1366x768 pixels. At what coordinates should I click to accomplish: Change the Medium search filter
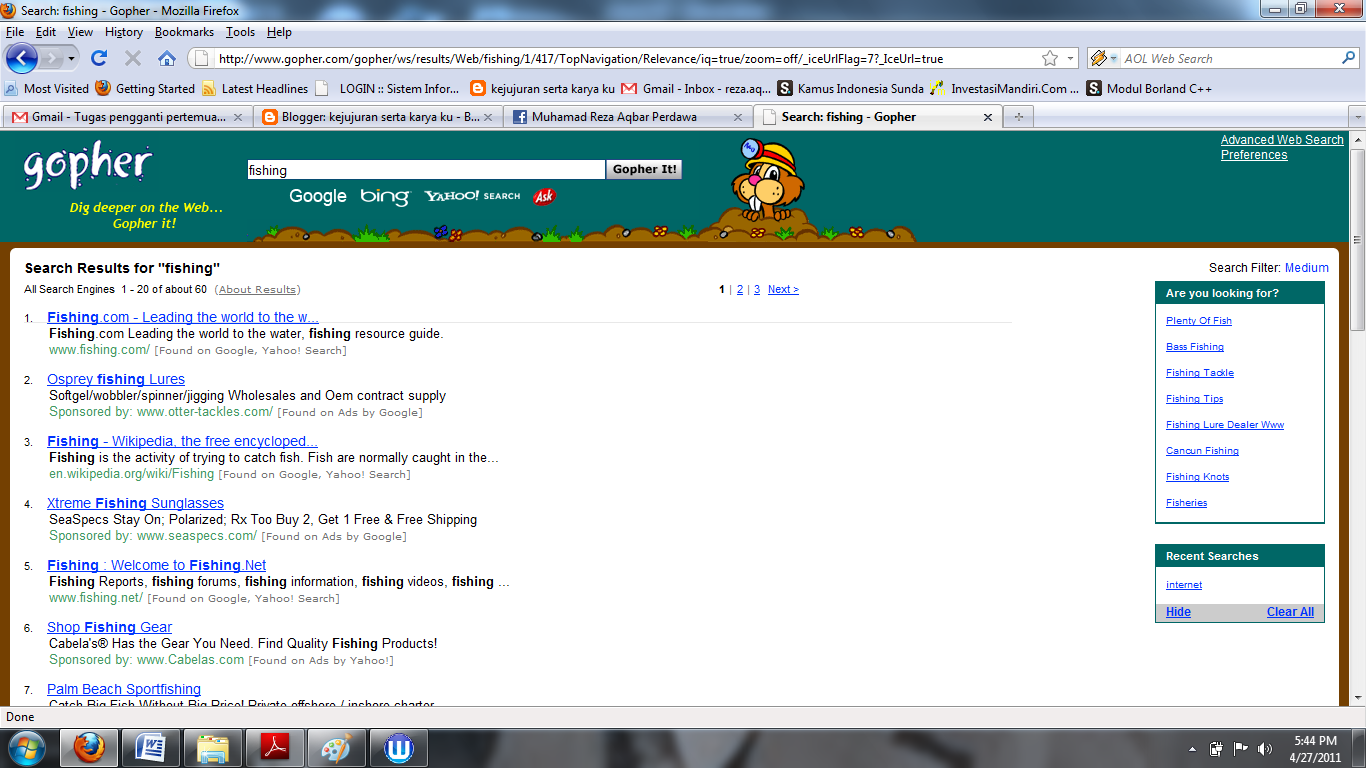(x=1307, y=268)
